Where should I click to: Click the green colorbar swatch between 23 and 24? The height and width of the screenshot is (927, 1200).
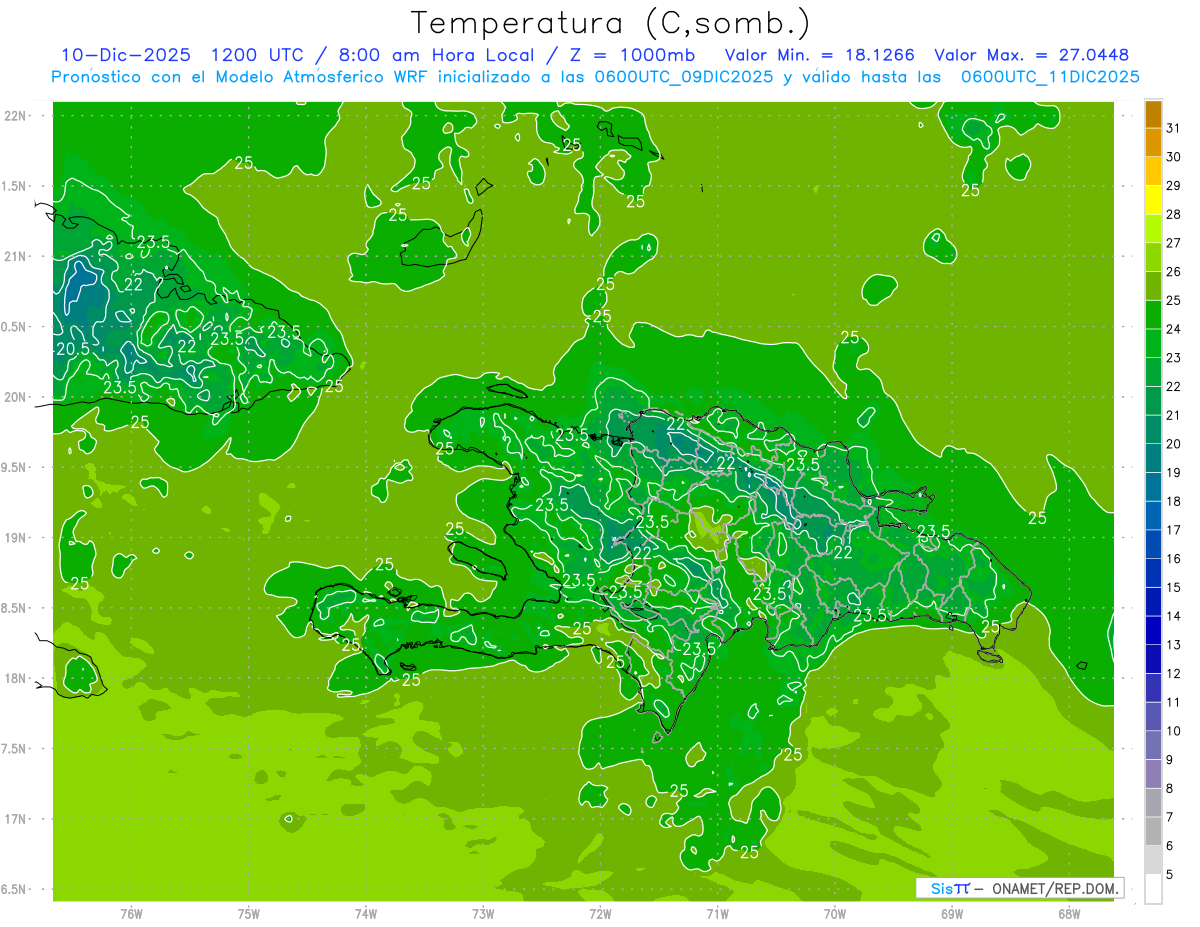[x=1153, y=343]
